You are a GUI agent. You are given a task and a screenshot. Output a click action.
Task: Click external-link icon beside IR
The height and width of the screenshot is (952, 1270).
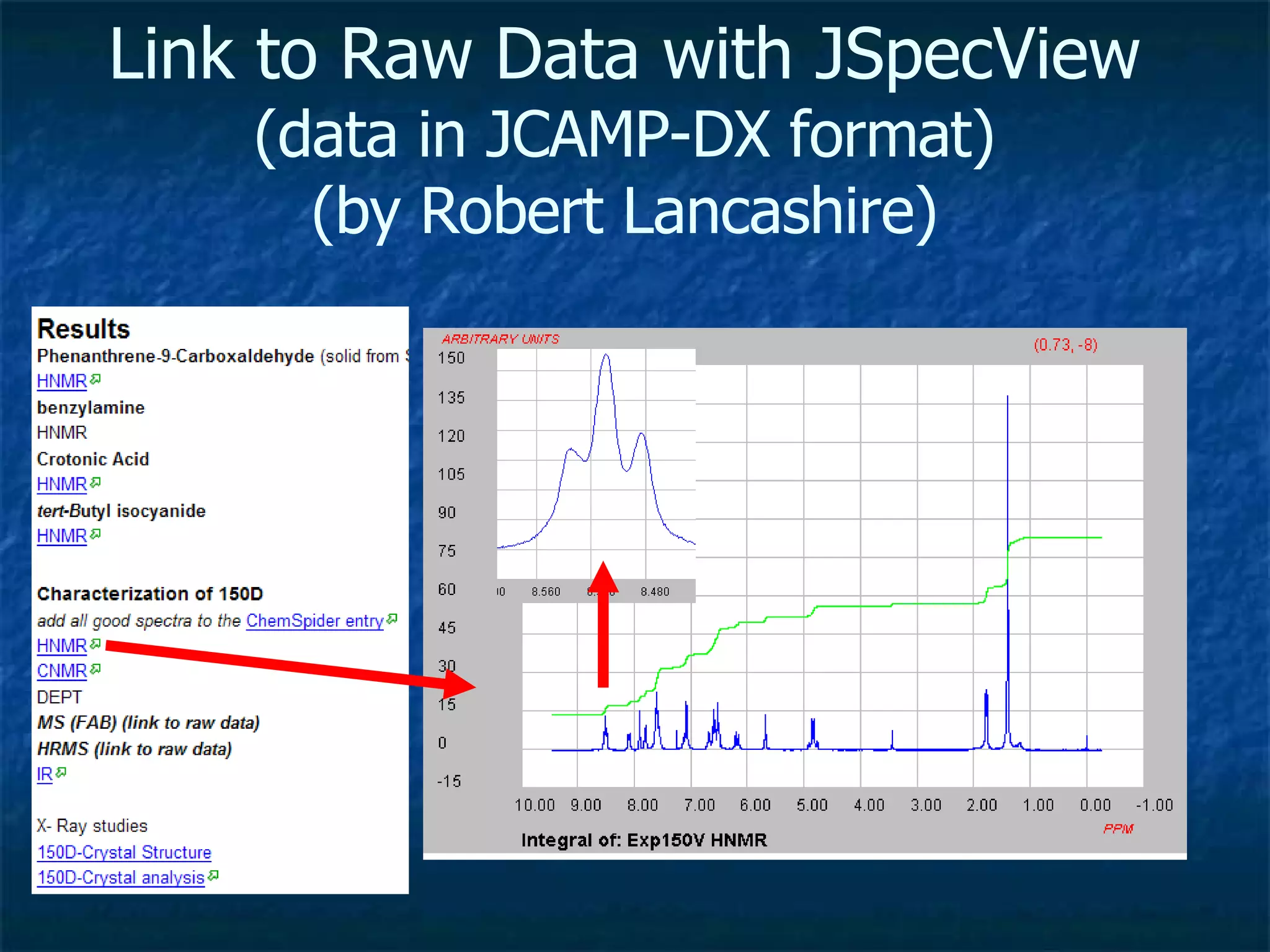[x=61, y=772]
